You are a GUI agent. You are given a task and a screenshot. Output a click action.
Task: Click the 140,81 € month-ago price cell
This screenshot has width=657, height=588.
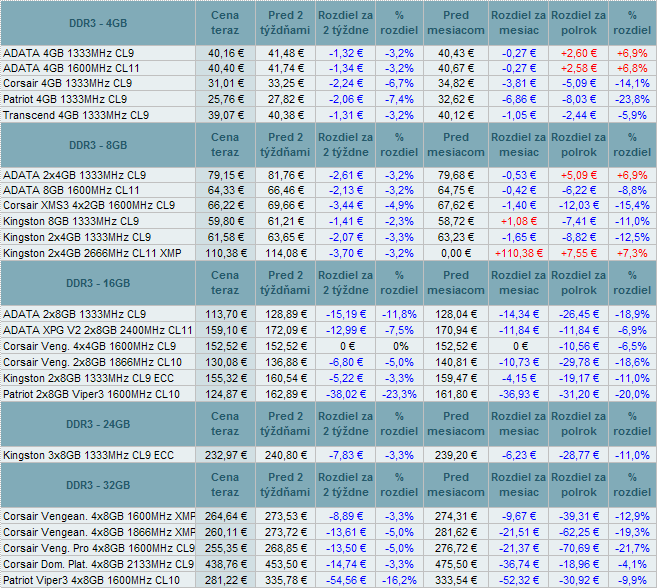(456, 362)
